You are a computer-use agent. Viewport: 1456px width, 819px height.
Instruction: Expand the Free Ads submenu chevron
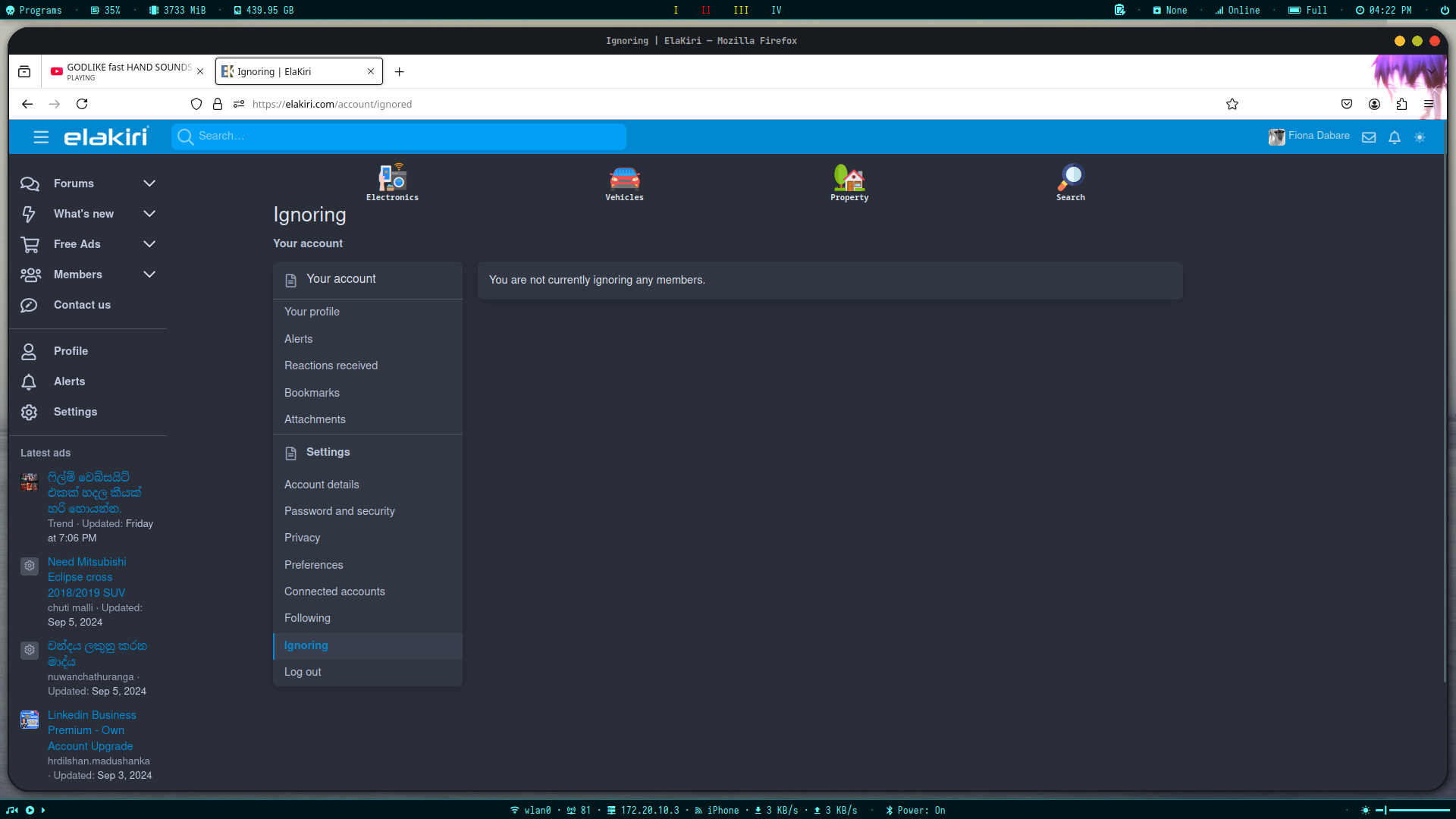(x=149, y=244)
